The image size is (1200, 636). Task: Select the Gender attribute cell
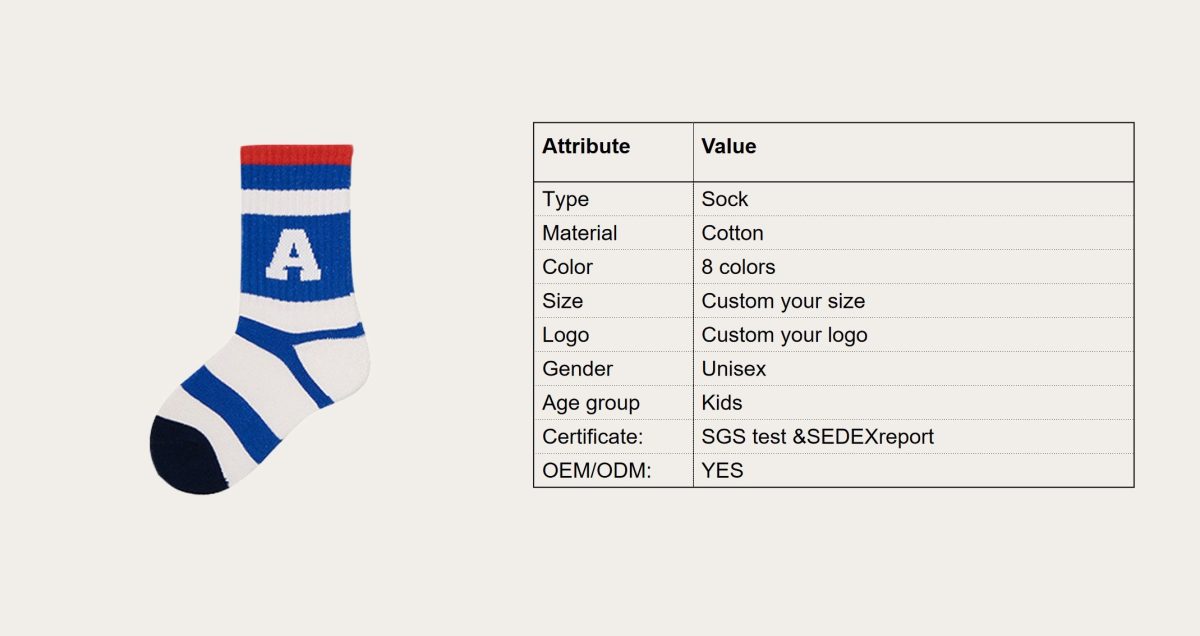tap(577, 369)
